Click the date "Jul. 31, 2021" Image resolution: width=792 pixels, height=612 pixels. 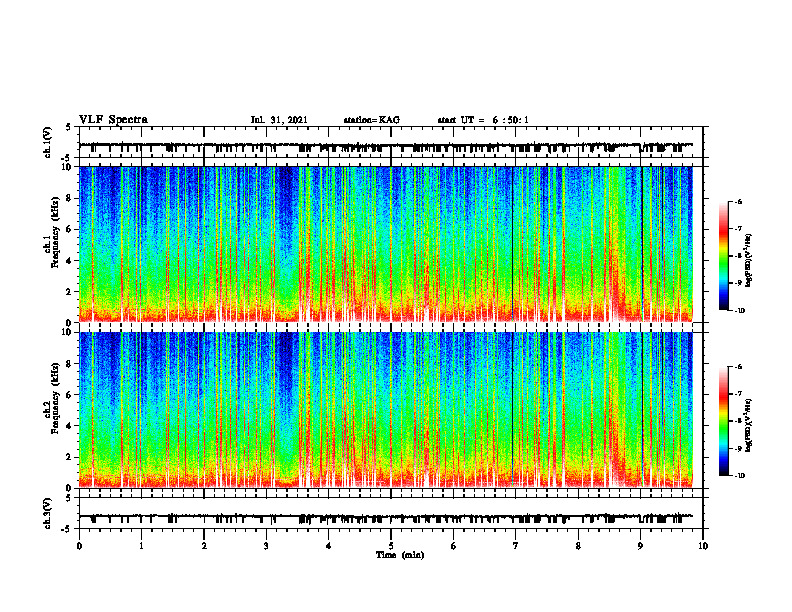click(x=279, y=120)
